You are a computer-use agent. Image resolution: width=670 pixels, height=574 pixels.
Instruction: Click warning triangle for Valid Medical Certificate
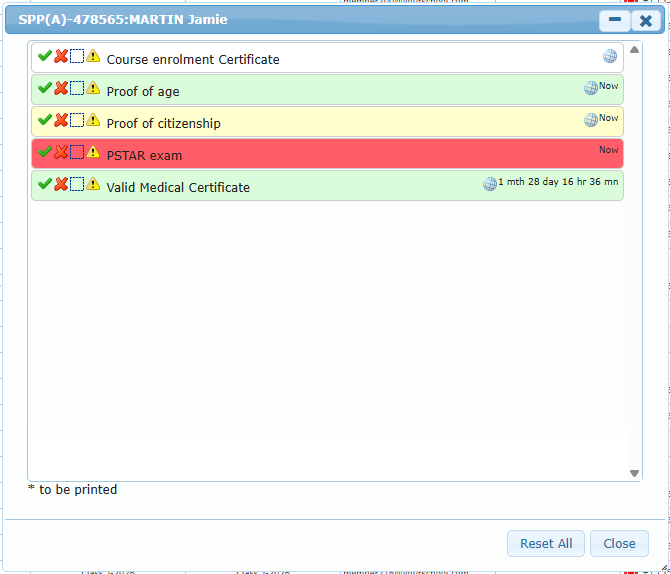[93, 184]
